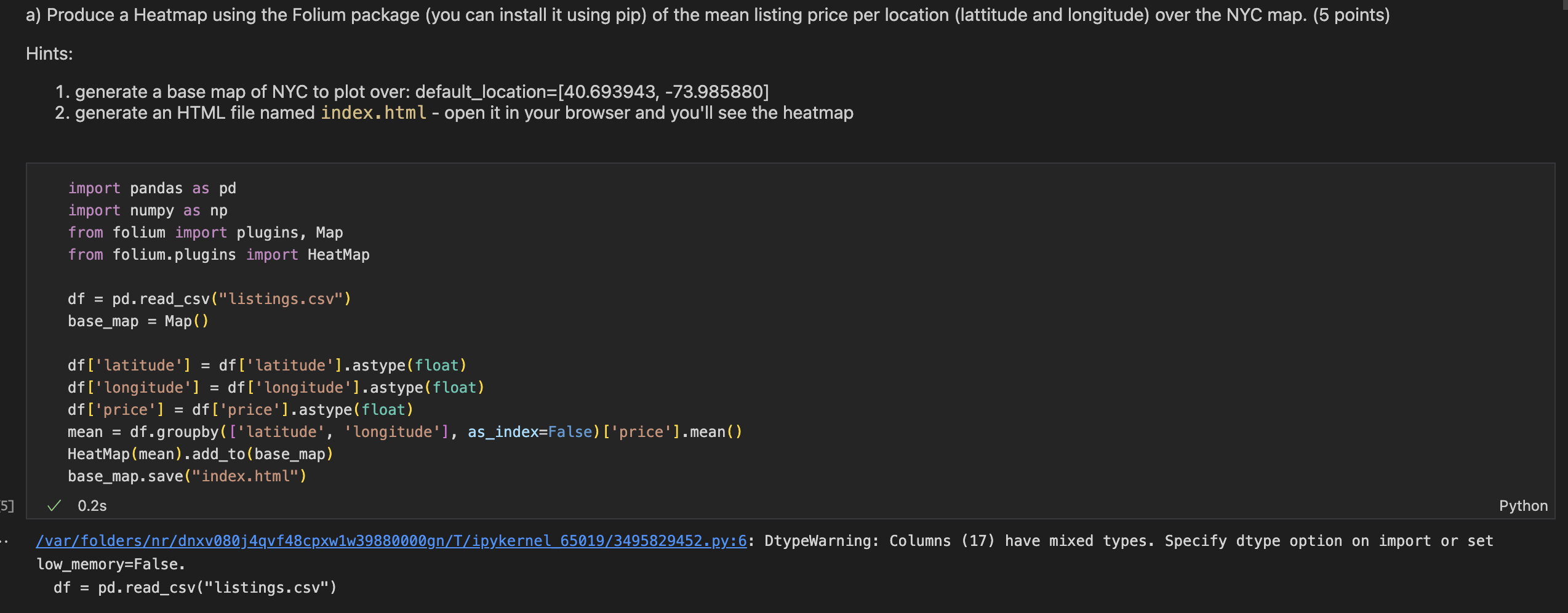Select the 'a) Produce a Heatmap' question text
This screenshot has height=613, width=1568.
click(x=708, y=15)
